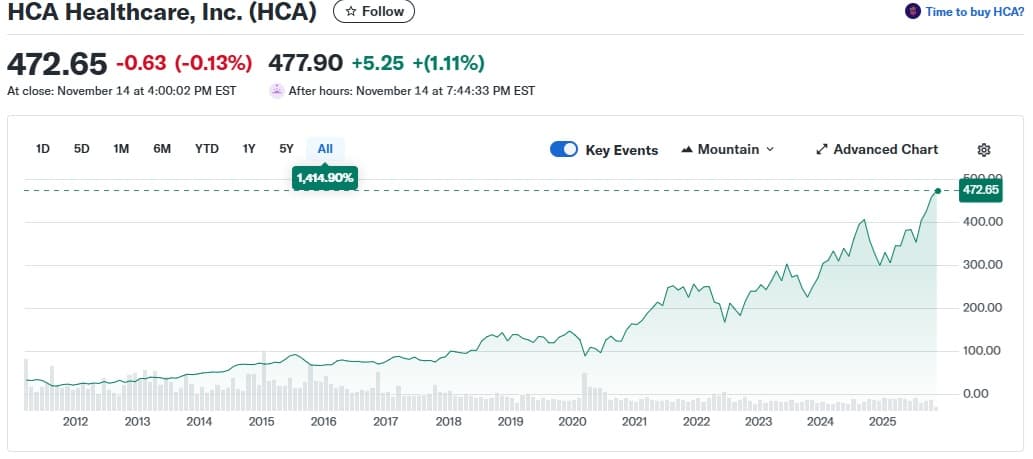Click the 2021 label on the time axis
The image size is (1033, 459).
tap(634, 421)
